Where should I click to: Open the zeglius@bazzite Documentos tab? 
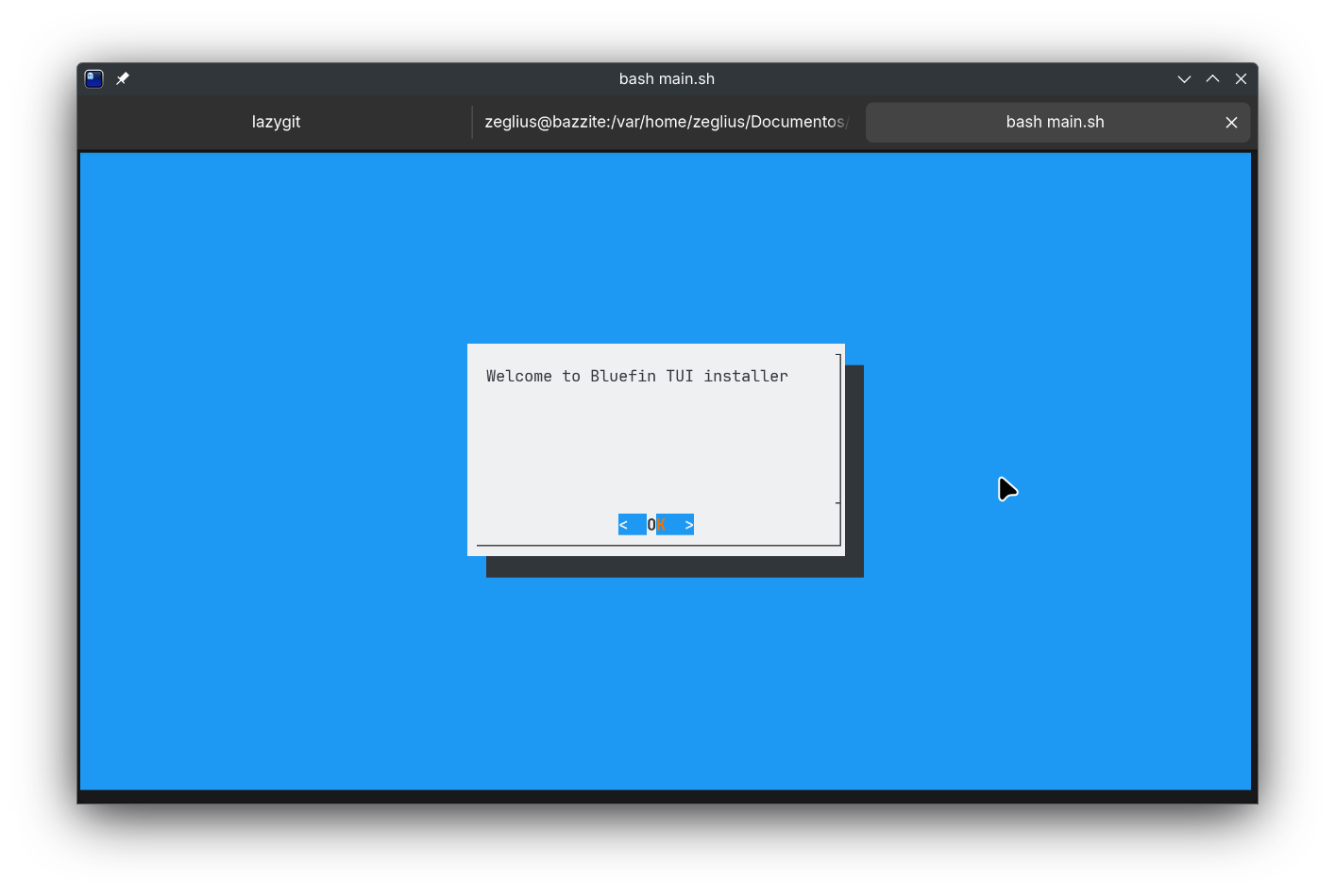click(x=667, y=122)
